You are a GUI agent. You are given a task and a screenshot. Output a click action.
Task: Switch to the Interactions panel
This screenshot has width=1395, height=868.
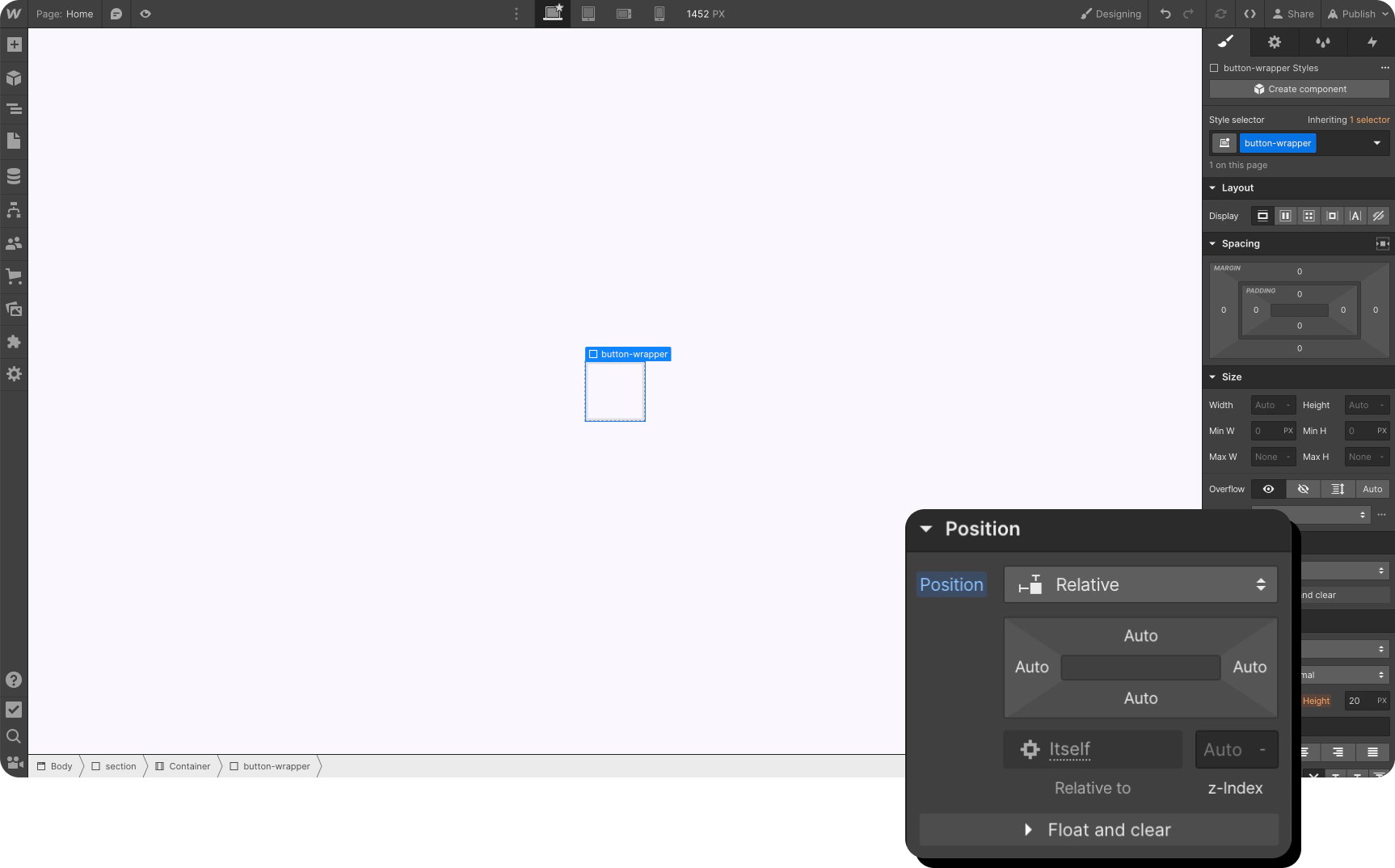(1372, 42)
